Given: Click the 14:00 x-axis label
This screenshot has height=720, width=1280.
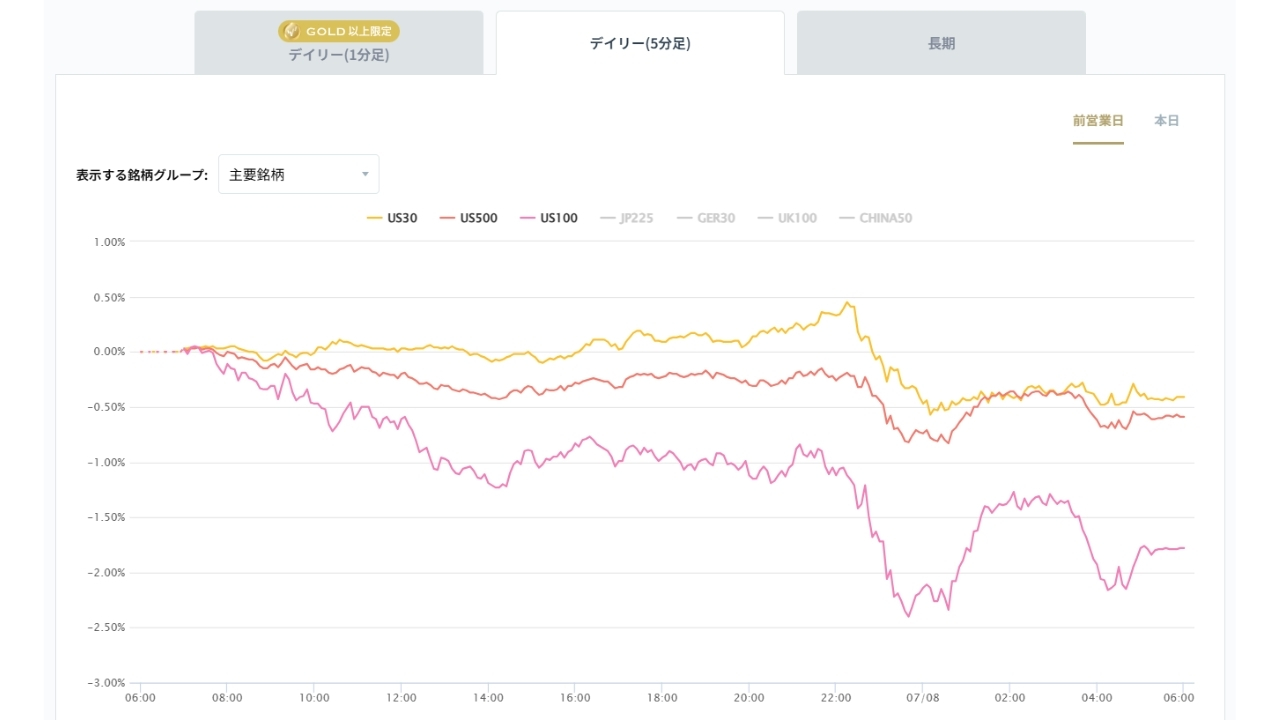Looking at the screenshot, I should pyautogui.click(x=488, y=697).
